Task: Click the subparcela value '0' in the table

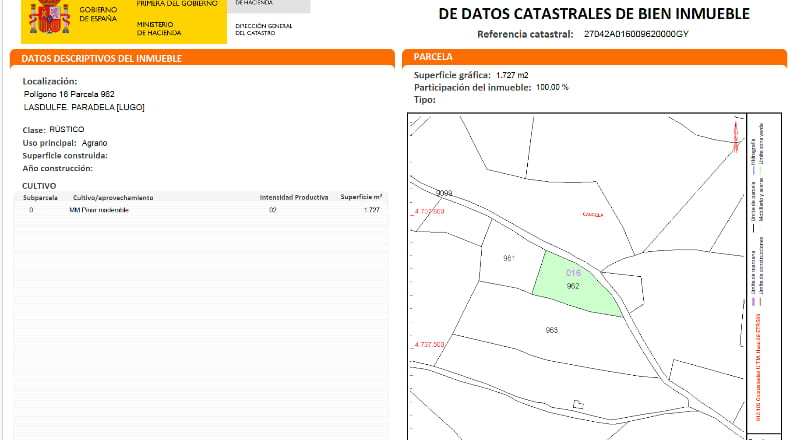Action: (31, 210)
